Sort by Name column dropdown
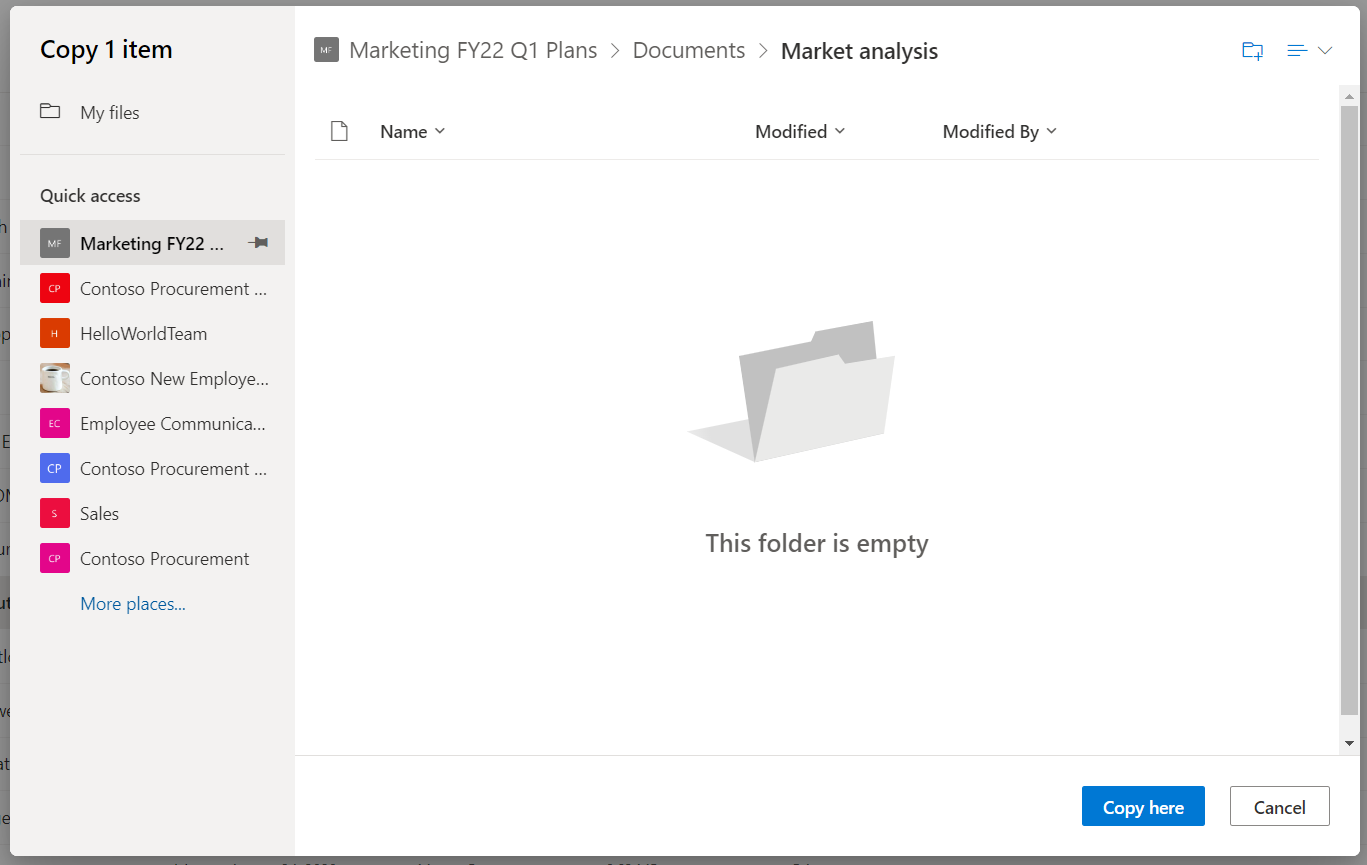Image resolution: width=1367 pixels, height=865 pixels. point(412,132)
